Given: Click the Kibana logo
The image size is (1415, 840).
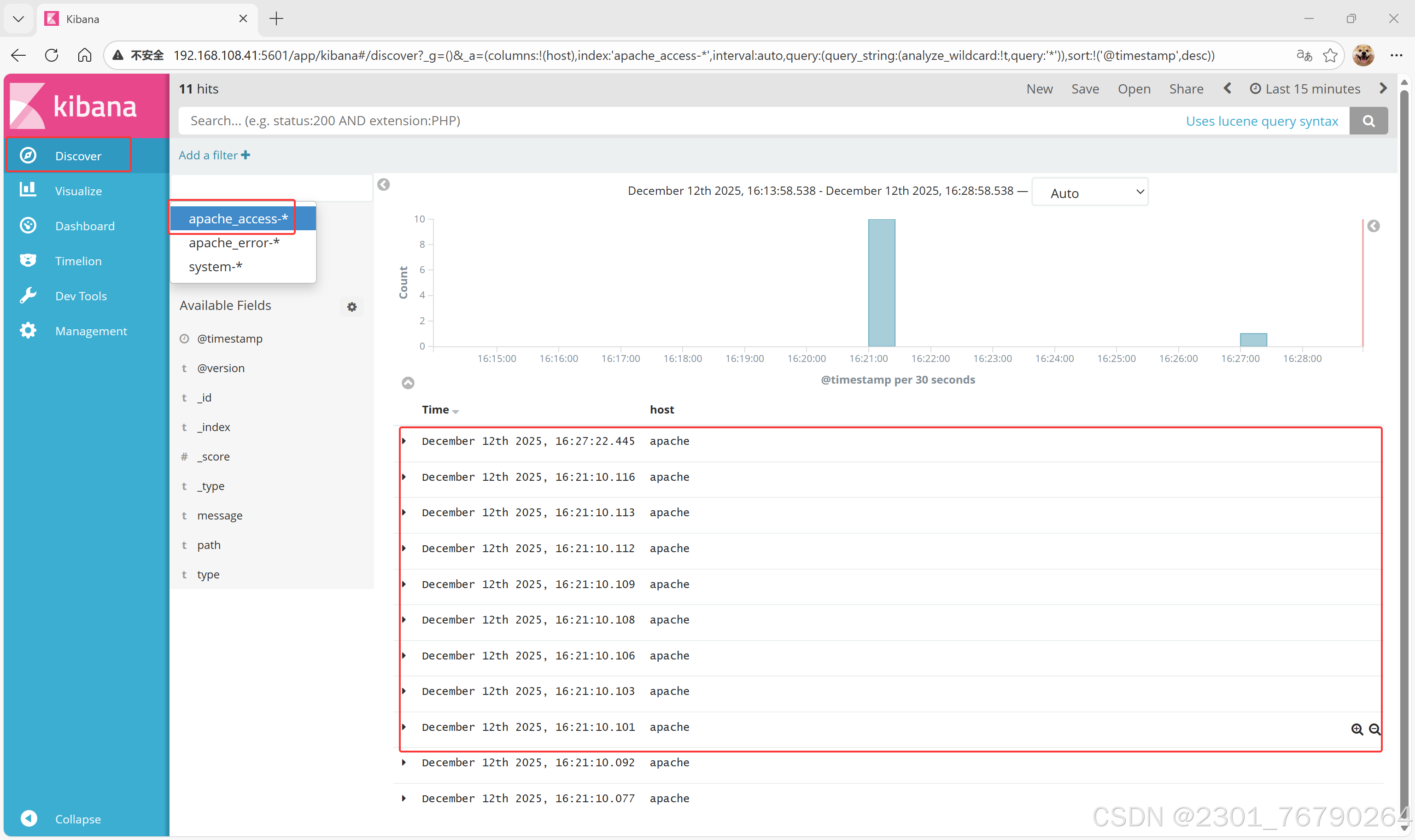Looking at the screenshot, I should pyautogui.click(x=74, y=105).
